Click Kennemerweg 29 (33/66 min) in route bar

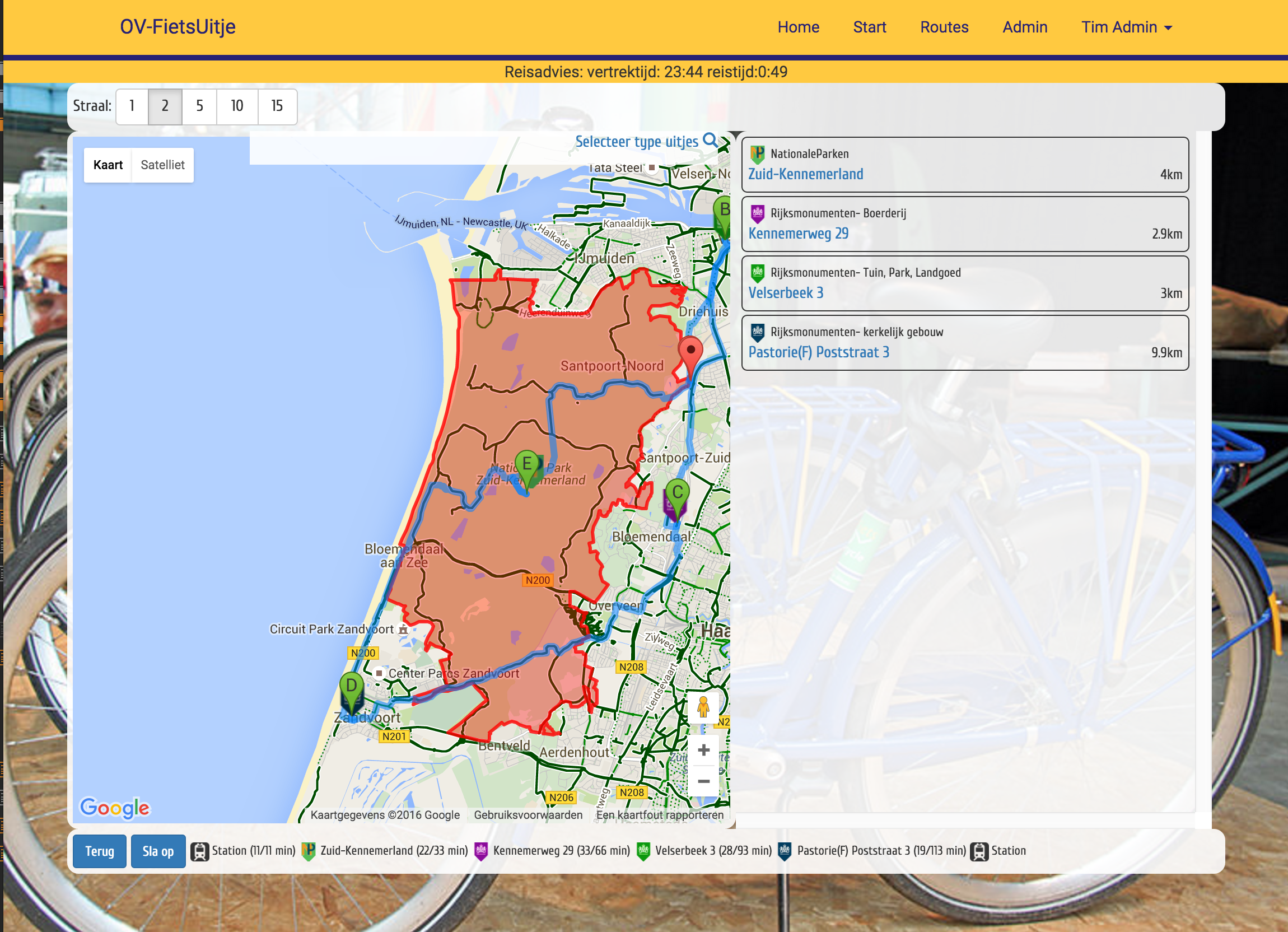pos(561,851)
